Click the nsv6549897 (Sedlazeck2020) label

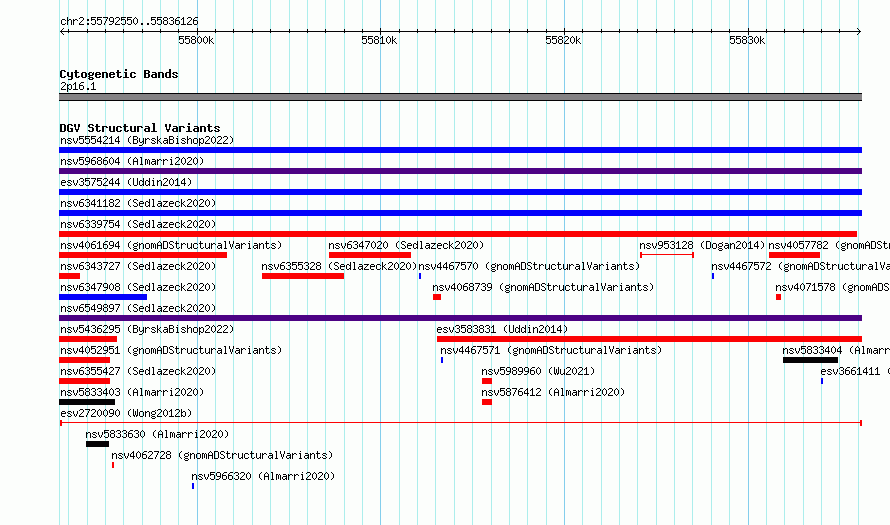coord(138,308)
